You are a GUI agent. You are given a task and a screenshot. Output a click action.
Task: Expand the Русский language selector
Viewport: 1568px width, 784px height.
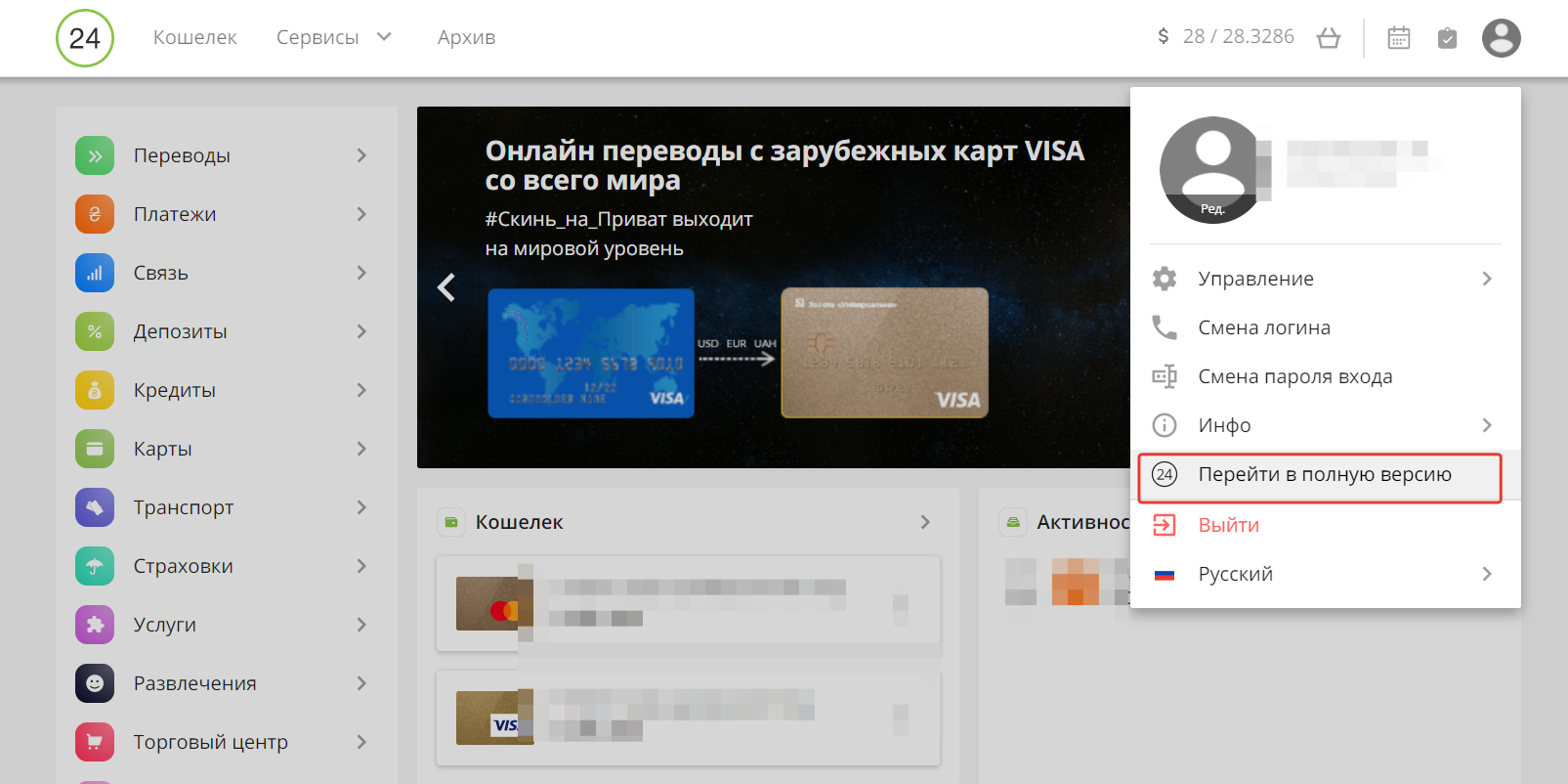click(1324, 574)
